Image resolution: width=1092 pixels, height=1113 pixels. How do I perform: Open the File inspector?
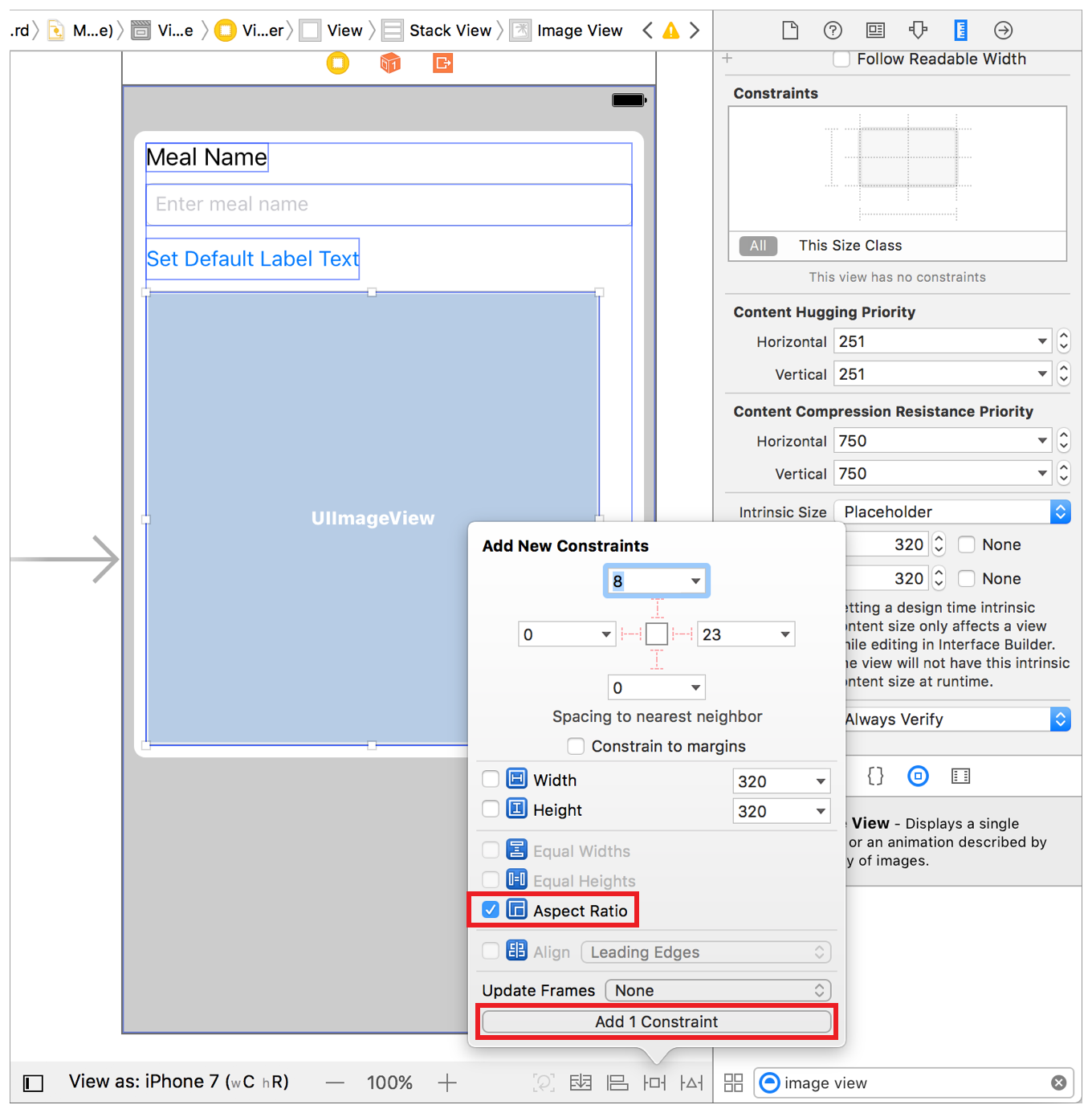[790, 31]
